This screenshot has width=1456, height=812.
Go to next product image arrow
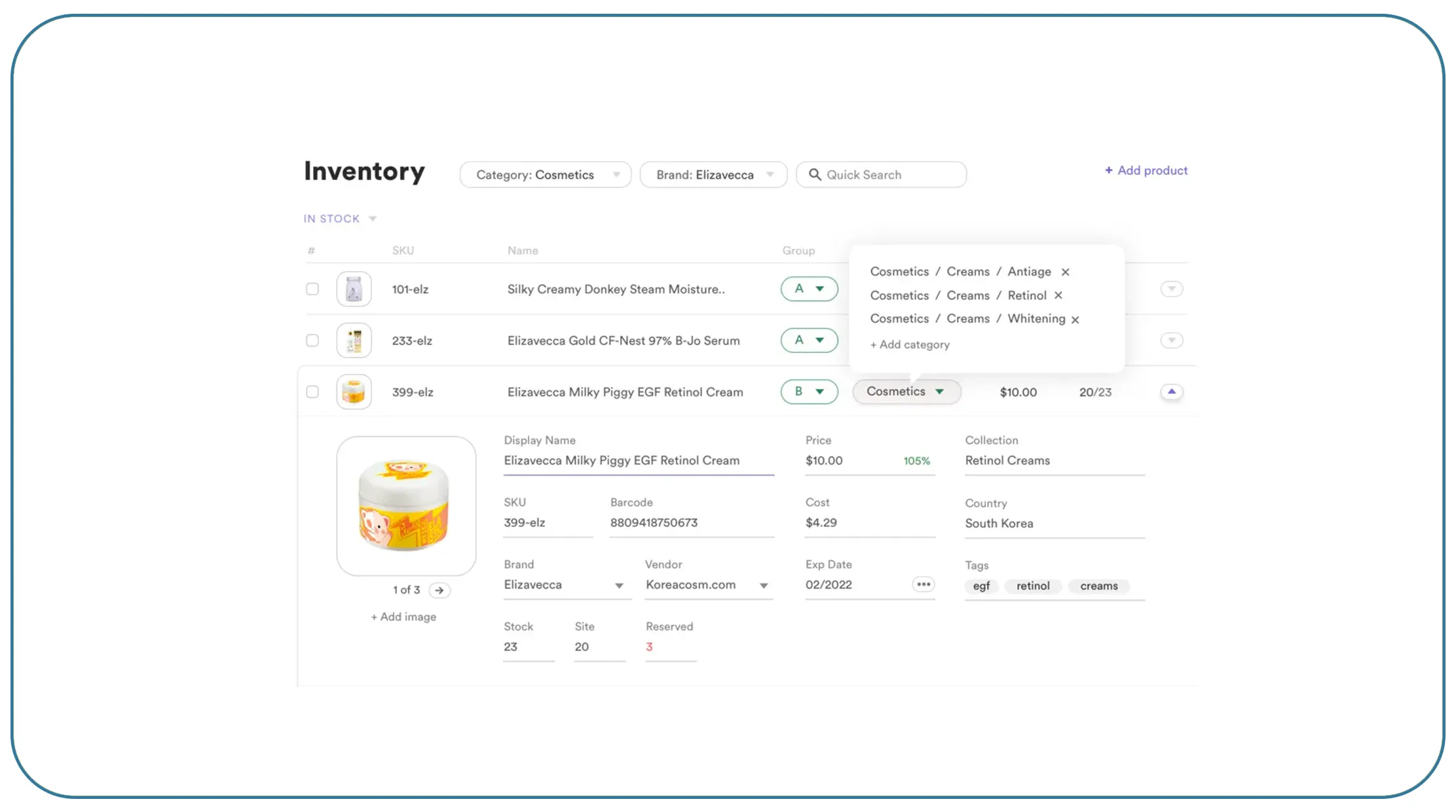pos(439,590)
